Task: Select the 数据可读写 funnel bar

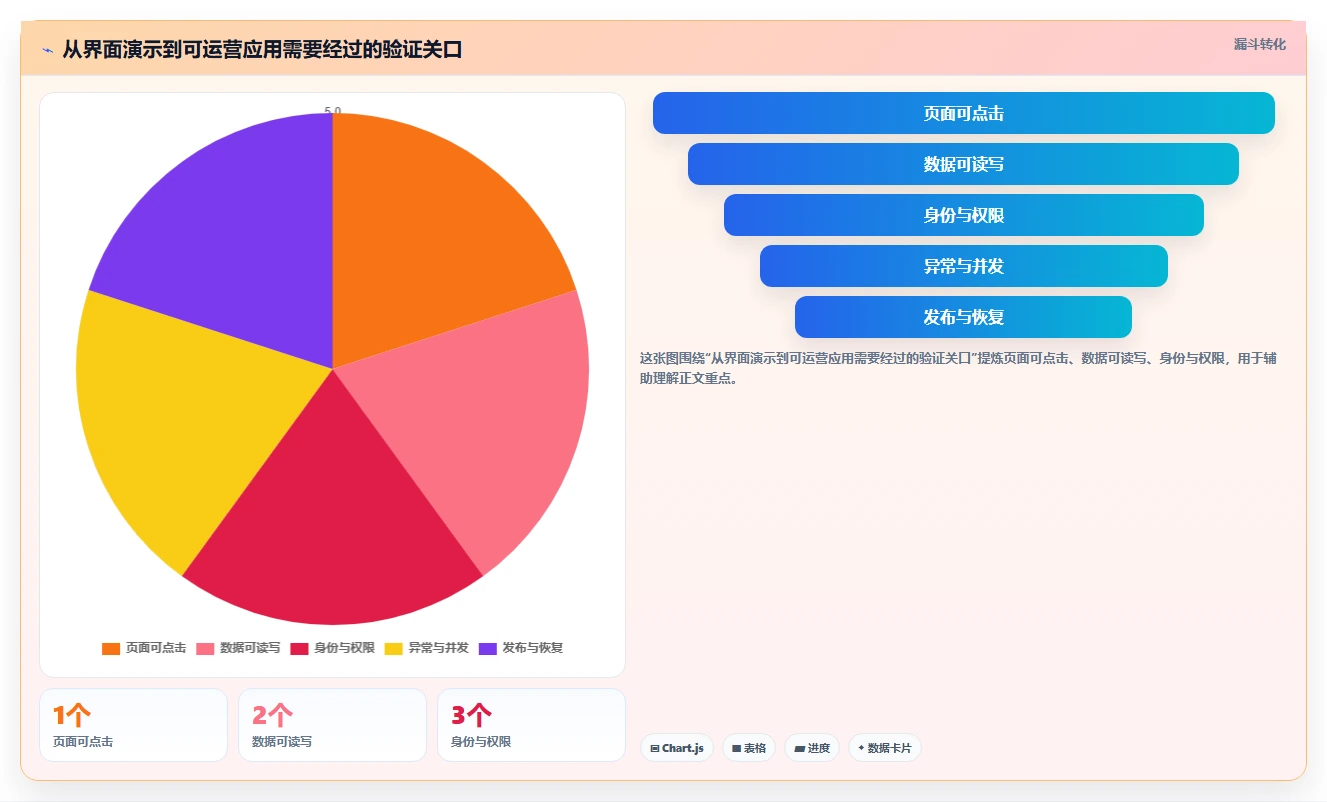Action: pos(964,164)
